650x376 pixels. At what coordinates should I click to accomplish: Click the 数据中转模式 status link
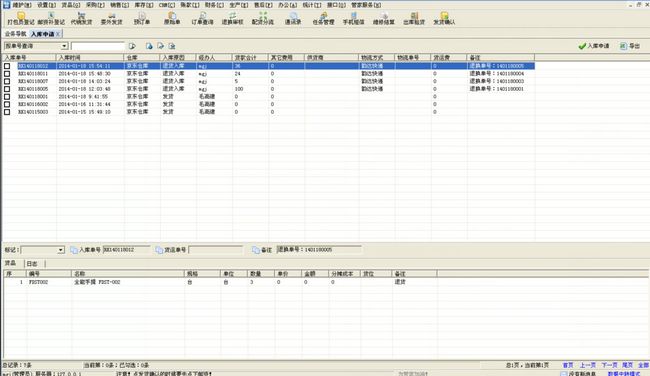click(x=623, y=374)
